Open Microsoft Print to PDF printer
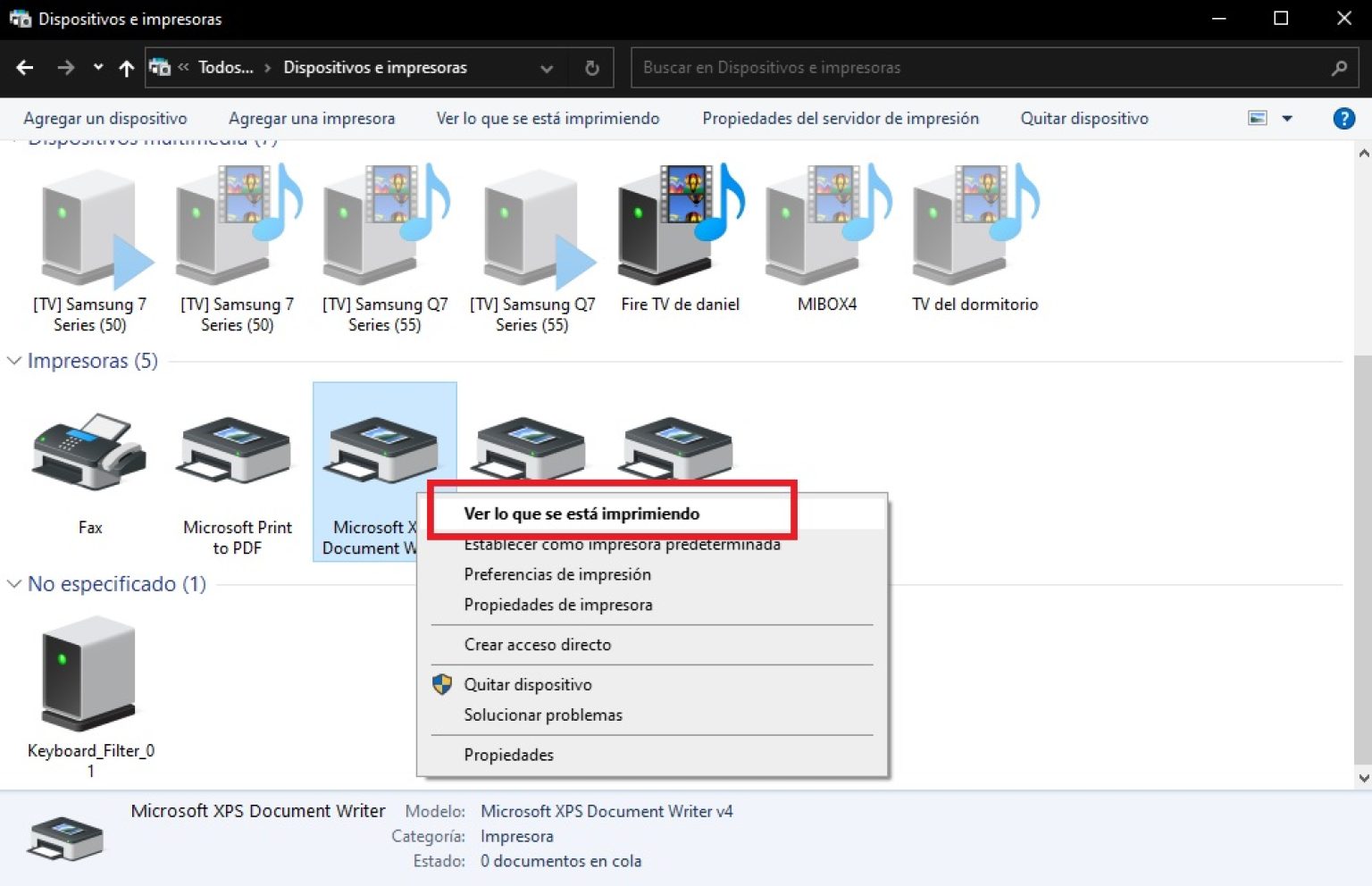Screen dimensions: 1372x886 235,451
